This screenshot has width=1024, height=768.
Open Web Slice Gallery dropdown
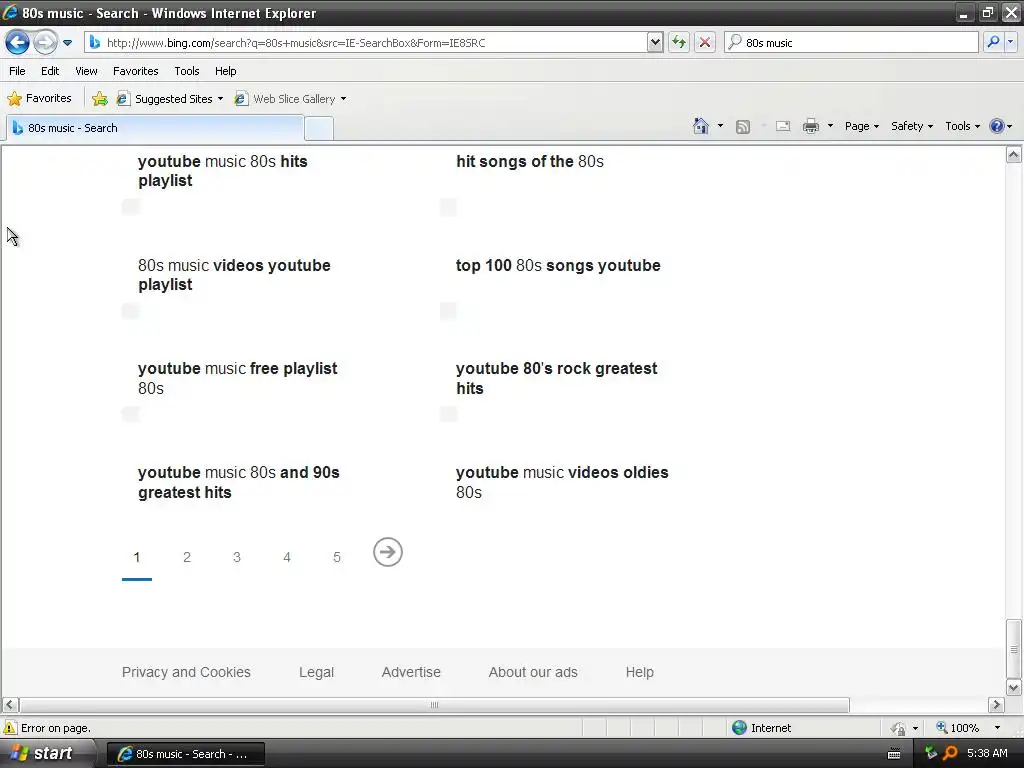(291, 99)
